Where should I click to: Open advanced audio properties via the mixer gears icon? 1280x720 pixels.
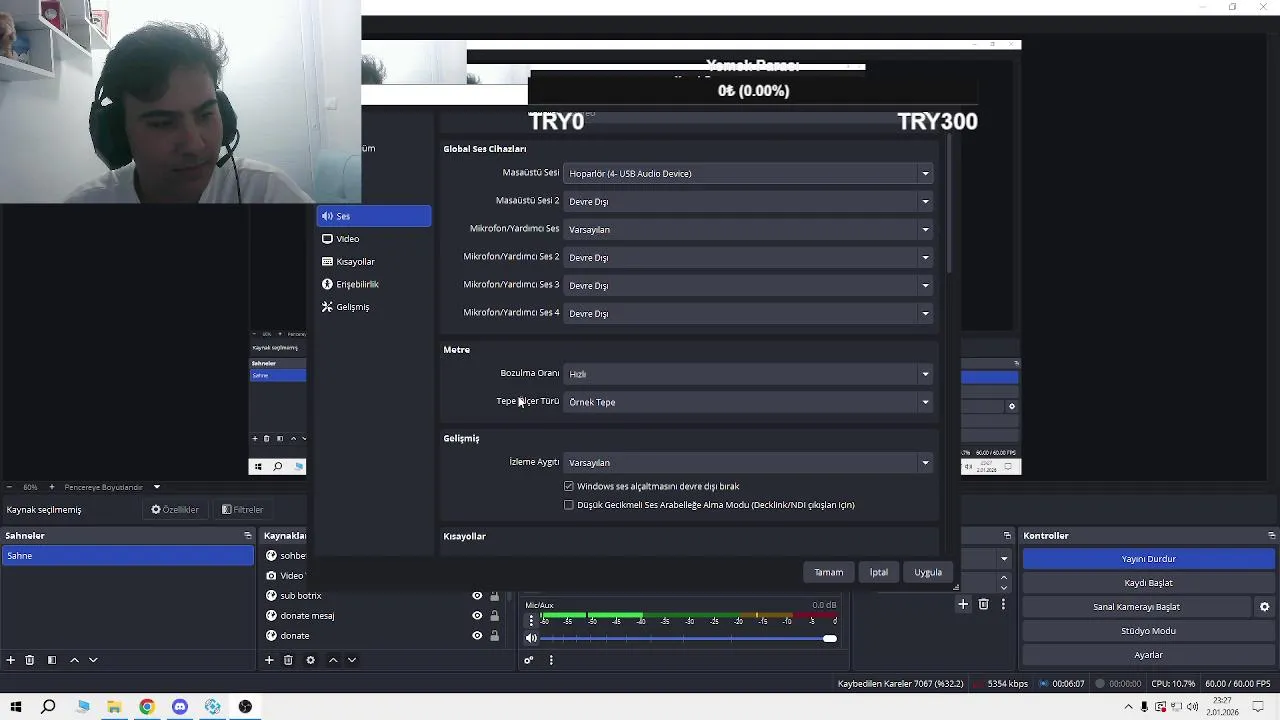pos(529,660)
